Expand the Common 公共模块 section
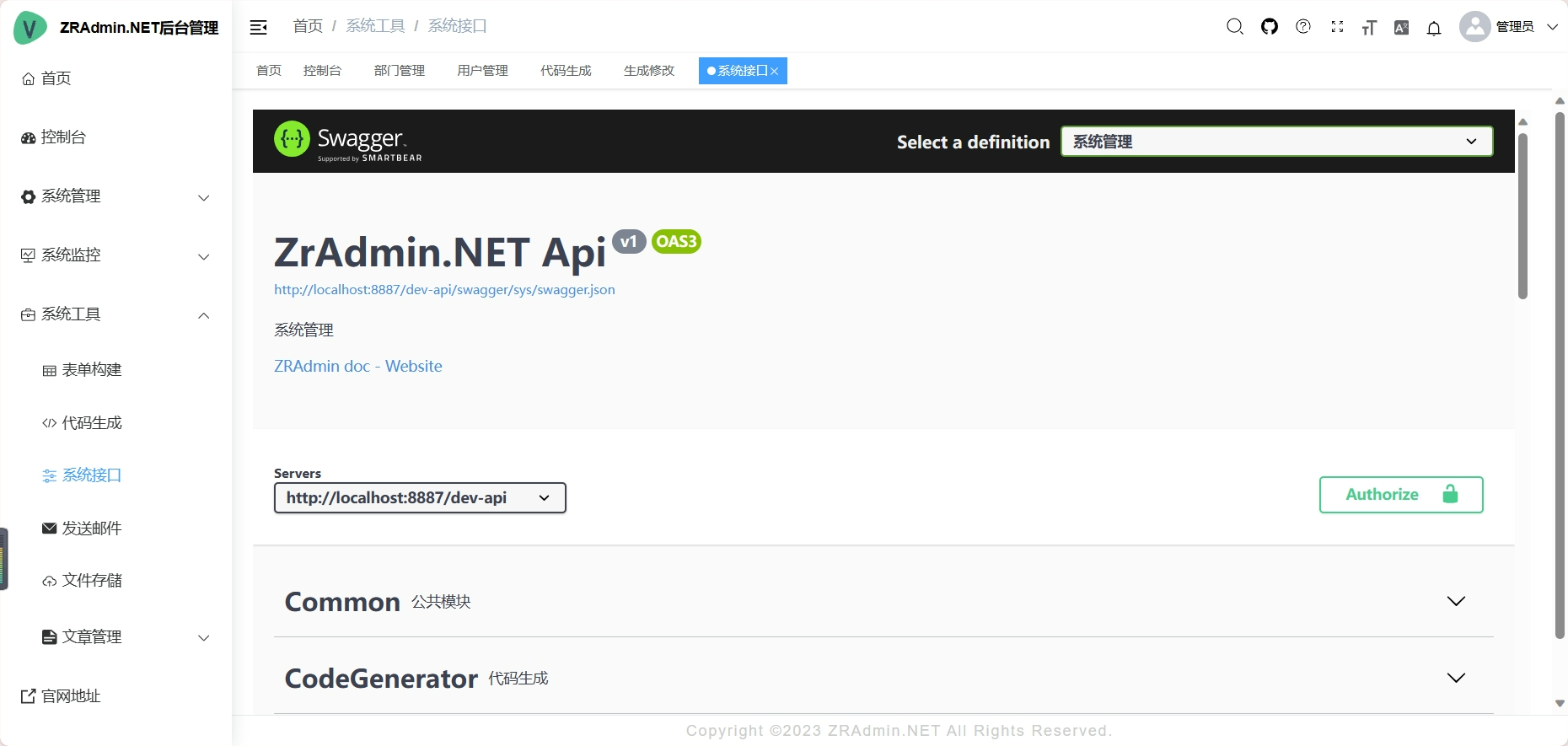Screen dimensions: 1568x746 (x=1455, y=602)
